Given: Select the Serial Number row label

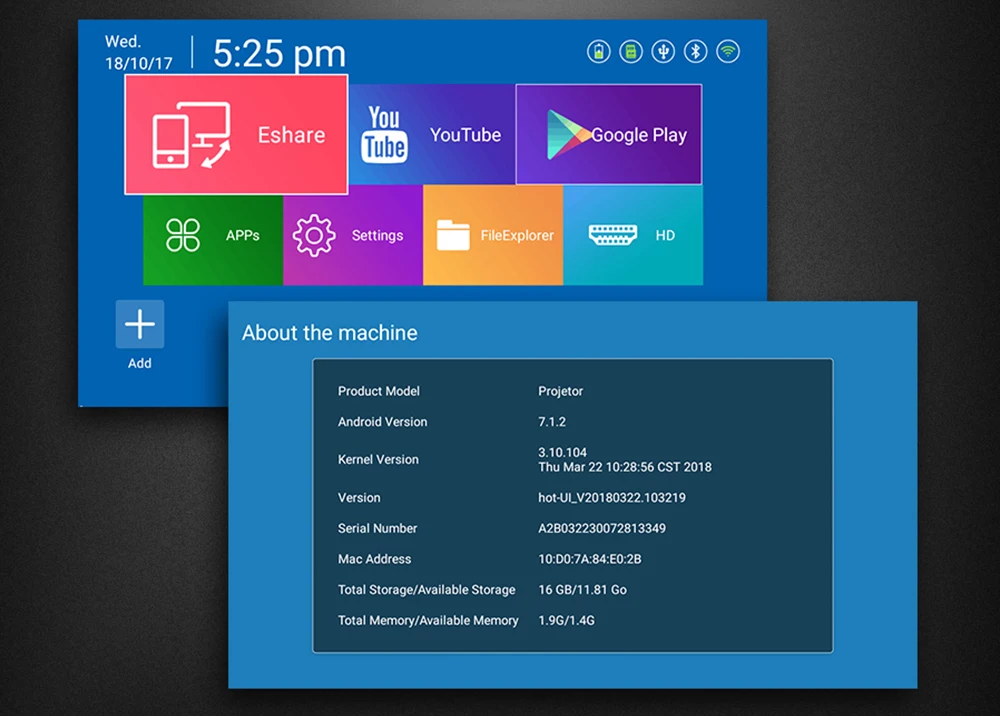Looking at the screenshot, I should click(x=378, y=528).
